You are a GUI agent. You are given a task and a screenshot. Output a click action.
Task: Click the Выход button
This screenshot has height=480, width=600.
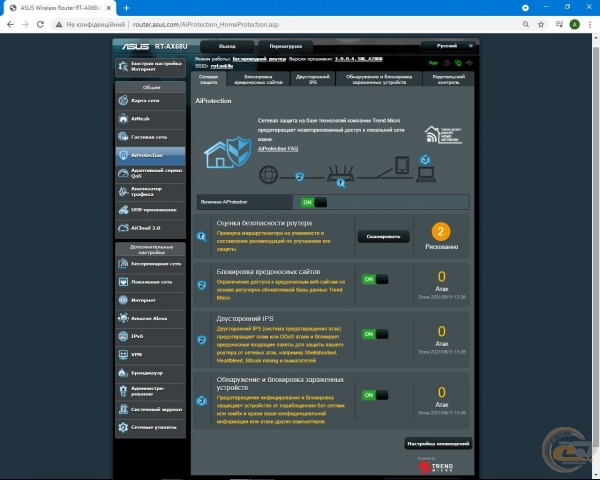pyautogui.click(x=227, y=46)
